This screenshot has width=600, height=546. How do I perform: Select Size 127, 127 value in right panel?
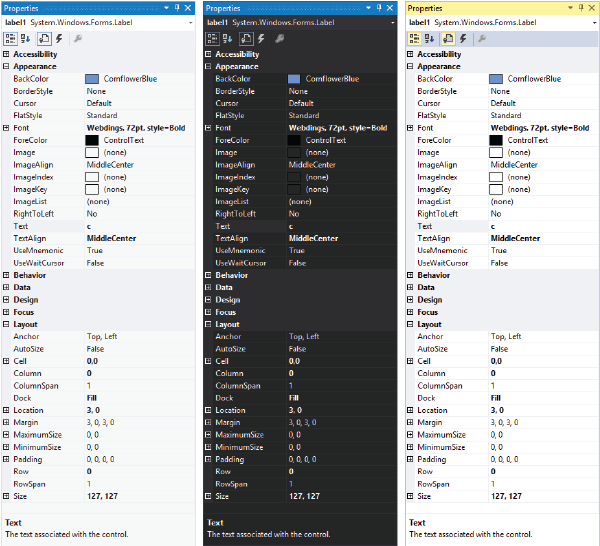pos(506,496)
